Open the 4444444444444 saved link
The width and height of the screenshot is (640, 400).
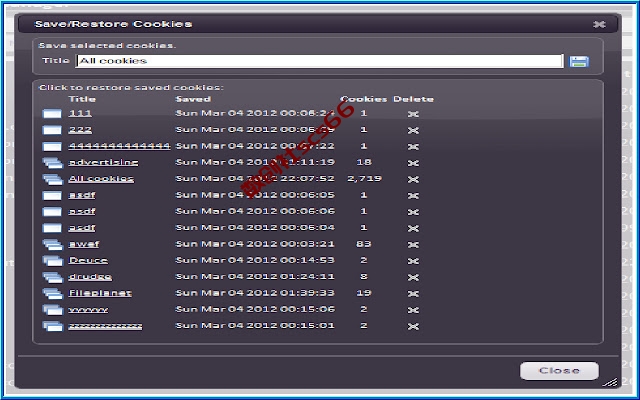119,146
